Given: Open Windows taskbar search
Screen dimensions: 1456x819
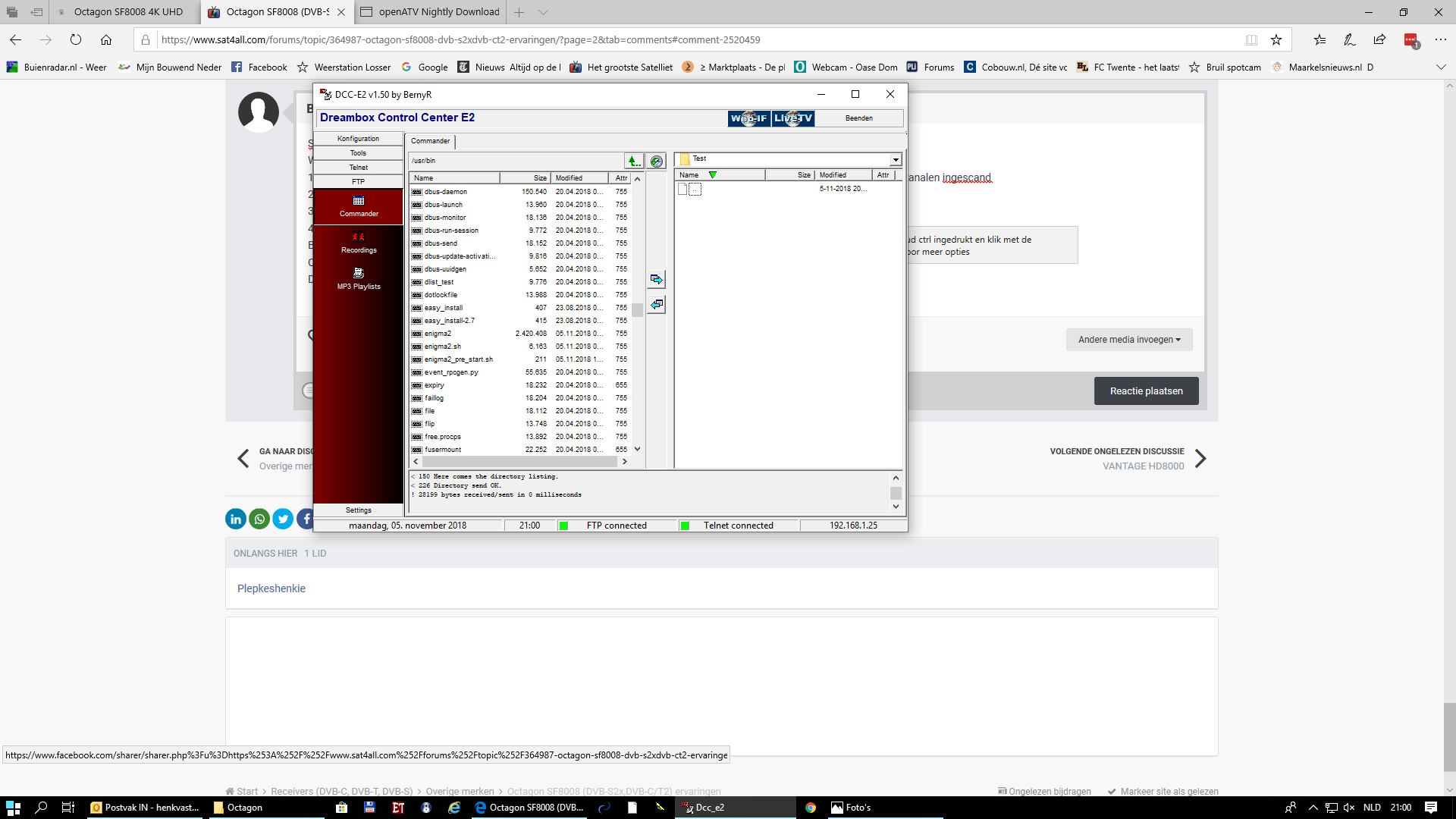Looking at the screenshot, I should pos(41,808).
